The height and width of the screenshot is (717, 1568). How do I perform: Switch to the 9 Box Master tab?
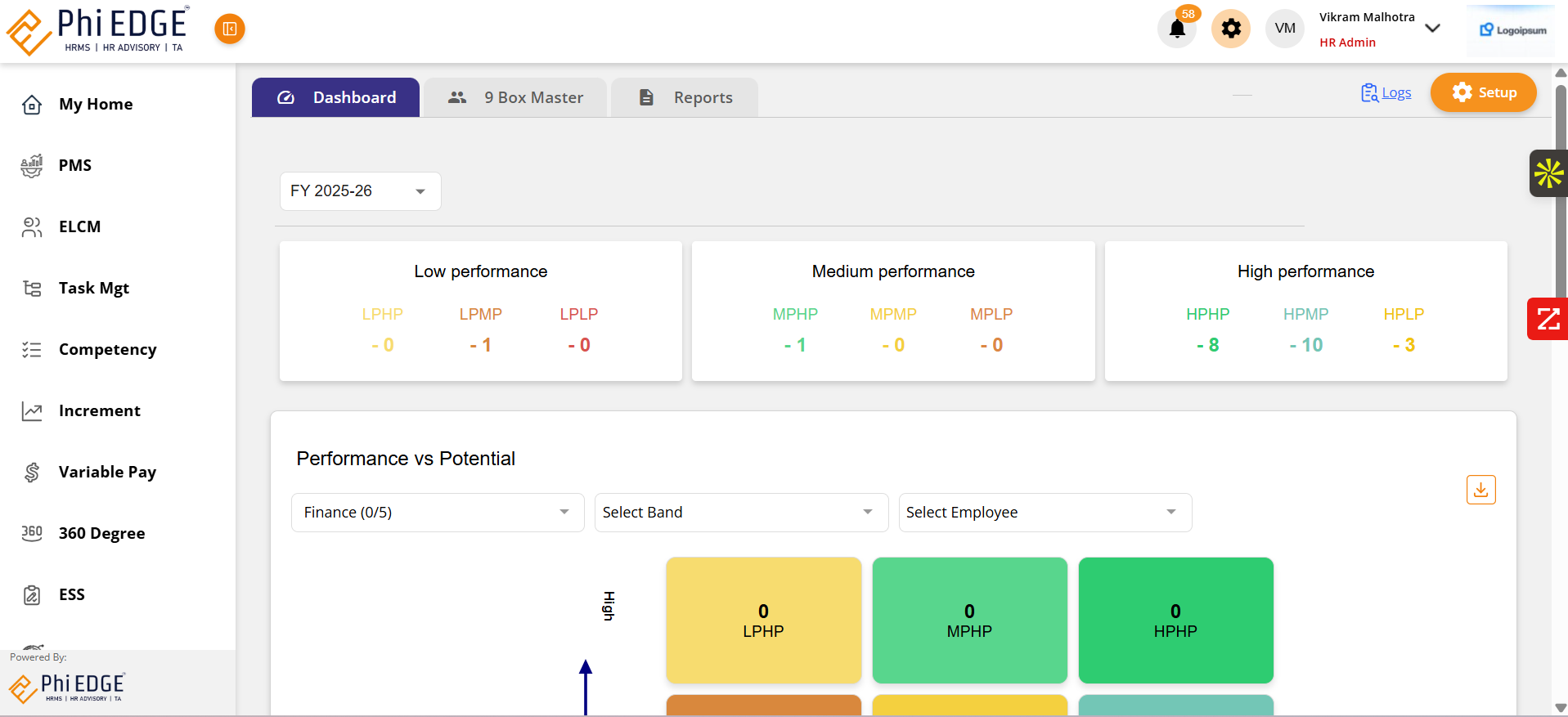tap(515, 98)
